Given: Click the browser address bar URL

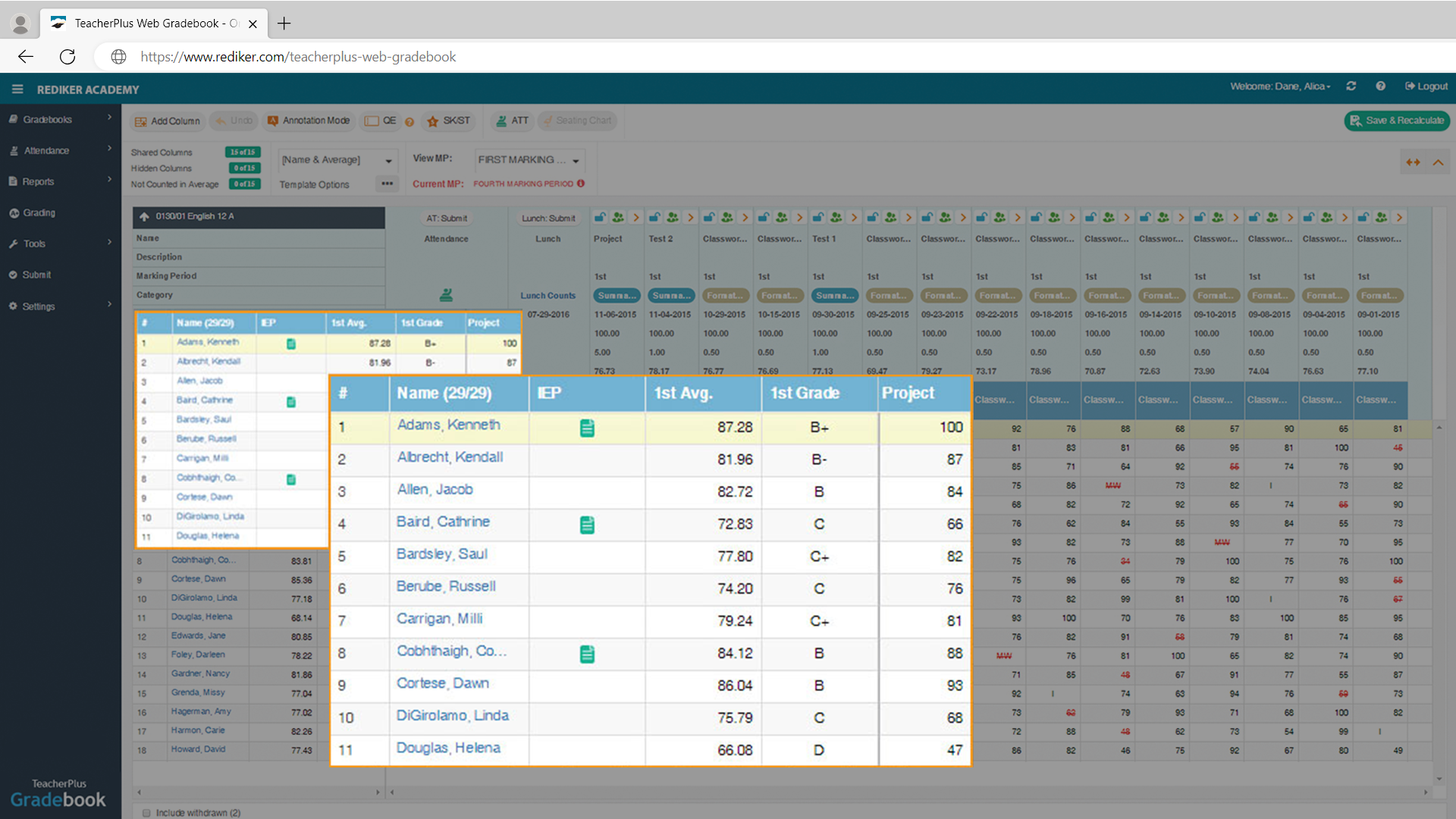Looking at the screenshot, I should (297, 56).
